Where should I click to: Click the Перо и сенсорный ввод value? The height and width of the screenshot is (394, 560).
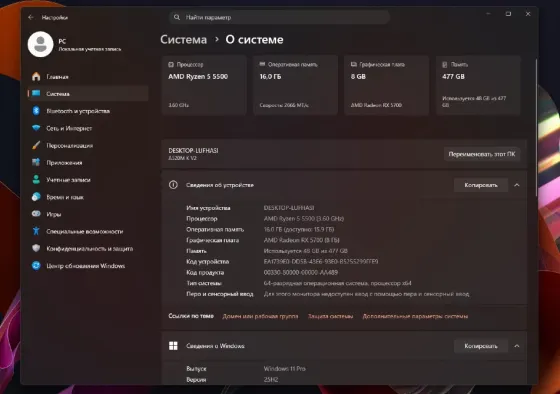pos(366,294)
